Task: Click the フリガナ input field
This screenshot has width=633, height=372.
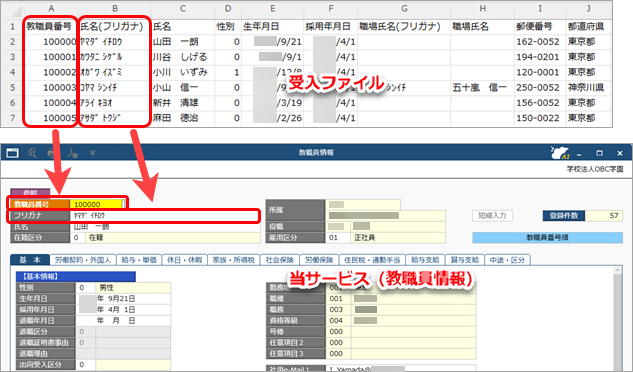Action: pyautogui.click(x=165, y=216)
